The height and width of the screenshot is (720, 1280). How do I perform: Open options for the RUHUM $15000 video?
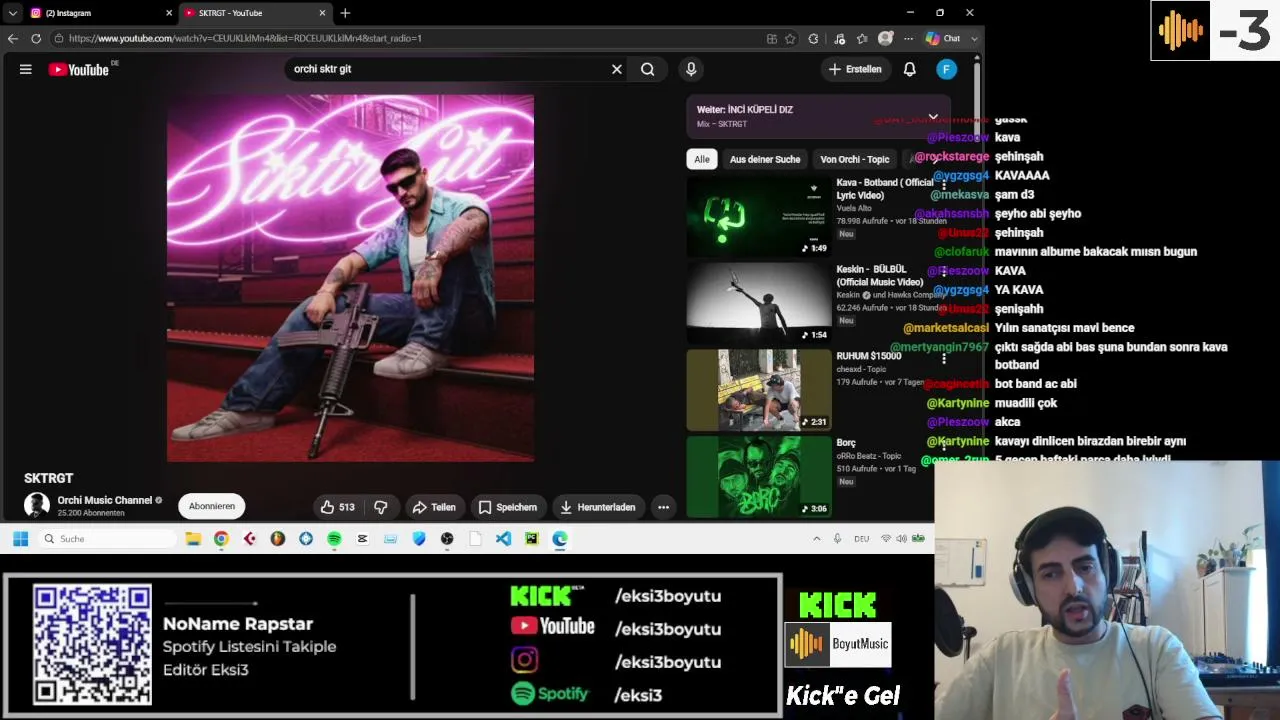(x=943, y=357)
